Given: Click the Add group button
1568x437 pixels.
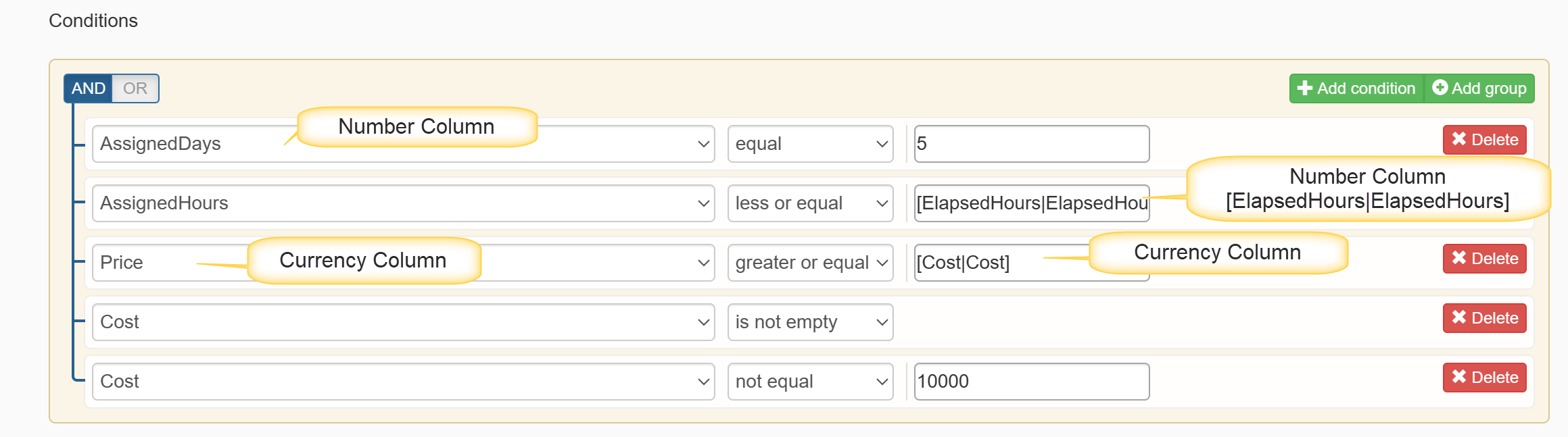Looking at the screenshot, I should point(1479,88).
